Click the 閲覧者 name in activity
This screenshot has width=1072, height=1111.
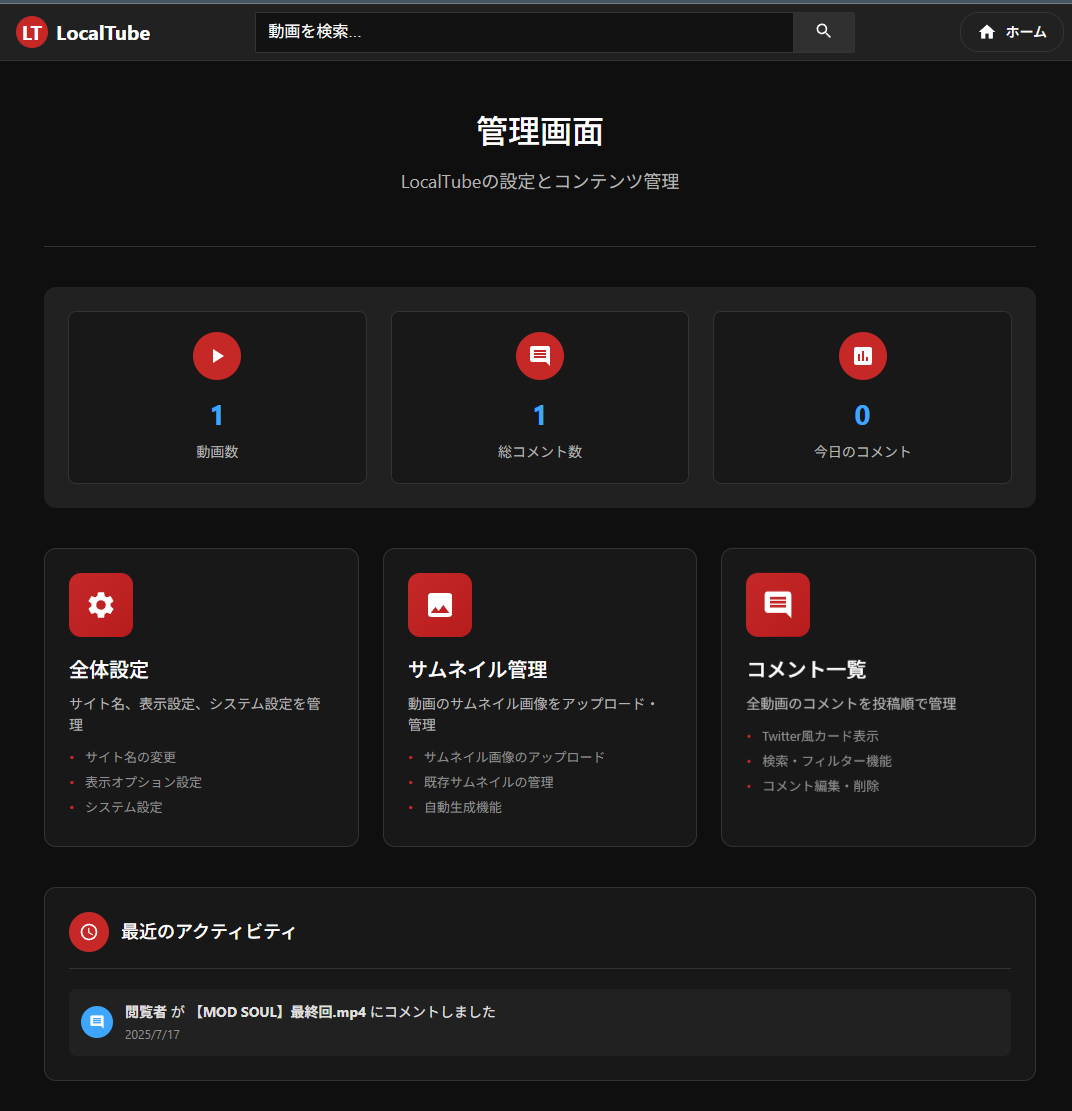[146, 1012]
